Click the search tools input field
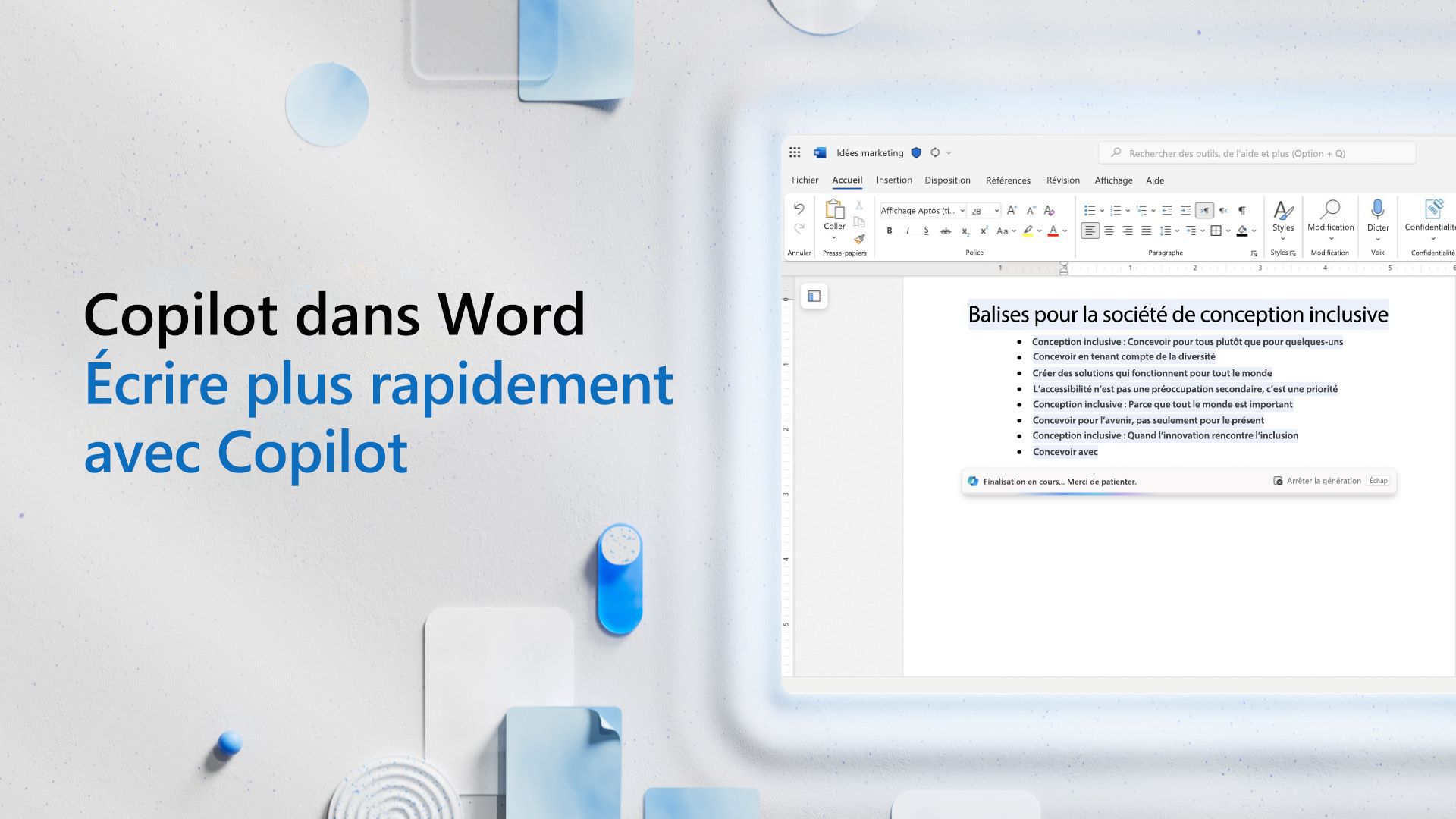This screenshot has height=819, width=1456. point(1257,153)
